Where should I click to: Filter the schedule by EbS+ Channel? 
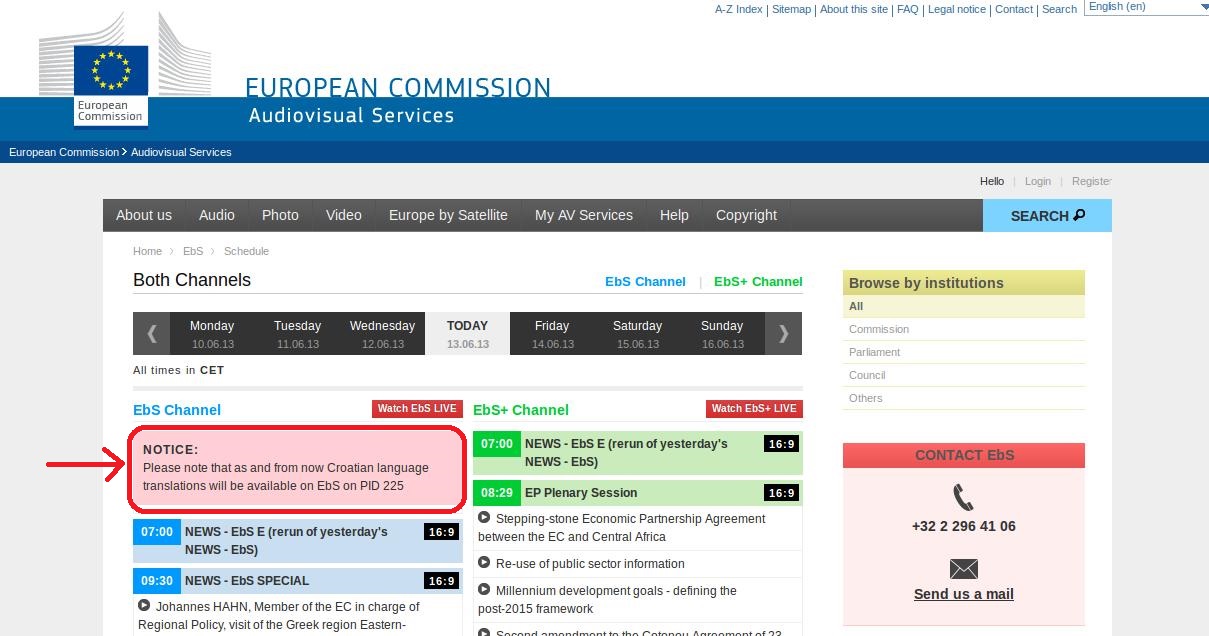pyautogui.click(x=758, y=282)
